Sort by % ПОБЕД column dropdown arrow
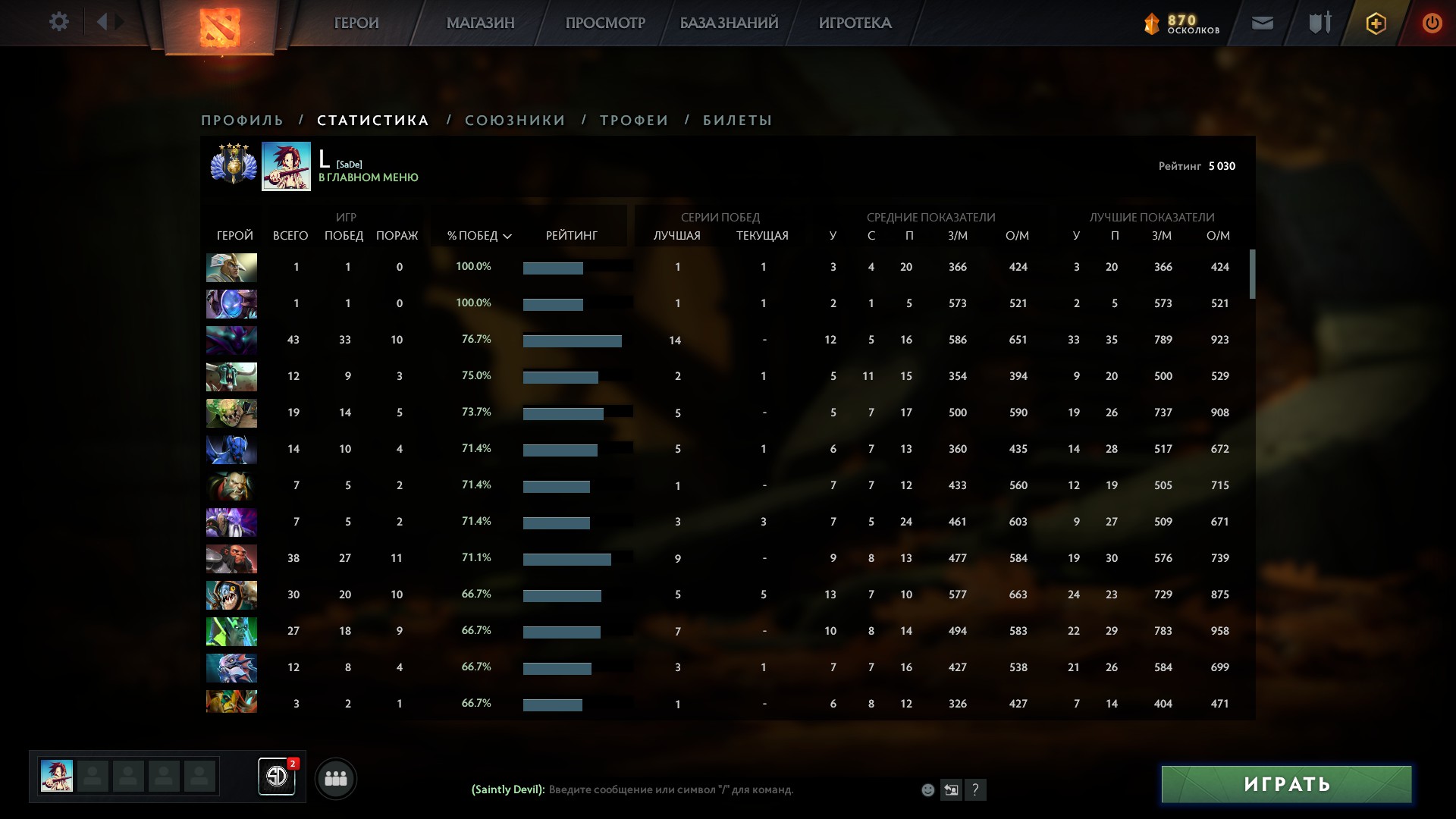Viewport: 1456px width, 819px height. 507,237
